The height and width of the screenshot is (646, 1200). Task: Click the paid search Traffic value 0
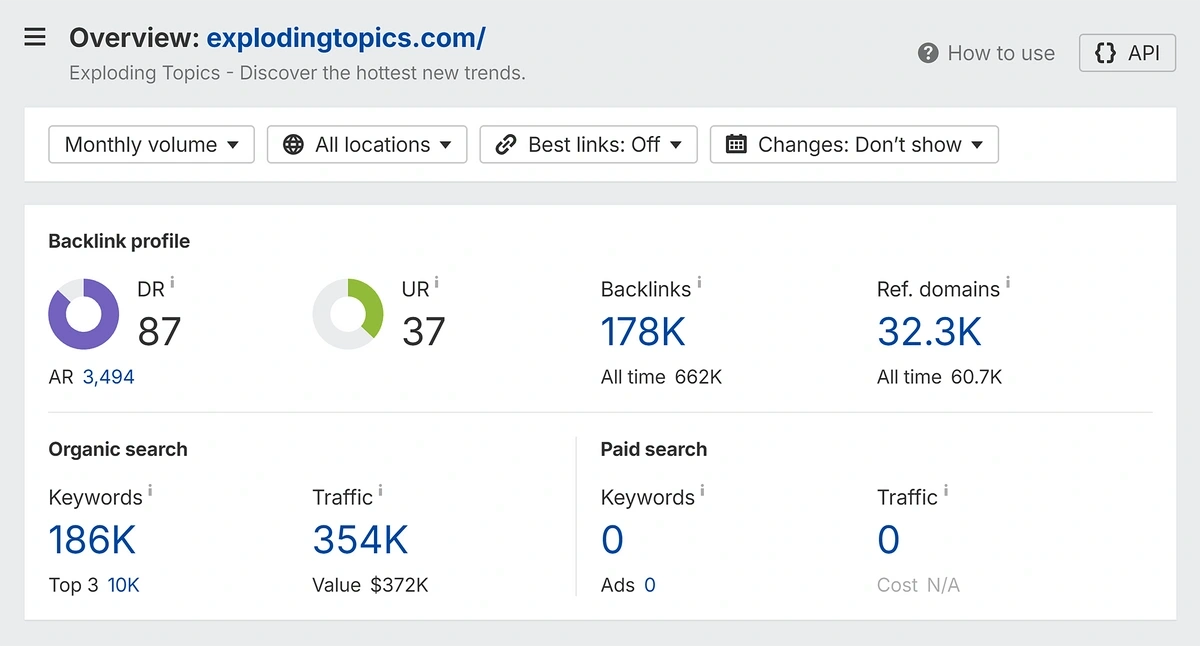[x=888, y=540]
